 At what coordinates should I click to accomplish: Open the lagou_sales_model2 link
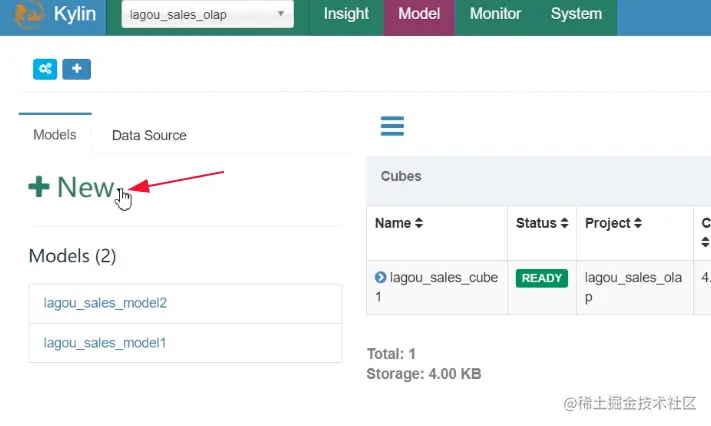[x=105, y=302]
